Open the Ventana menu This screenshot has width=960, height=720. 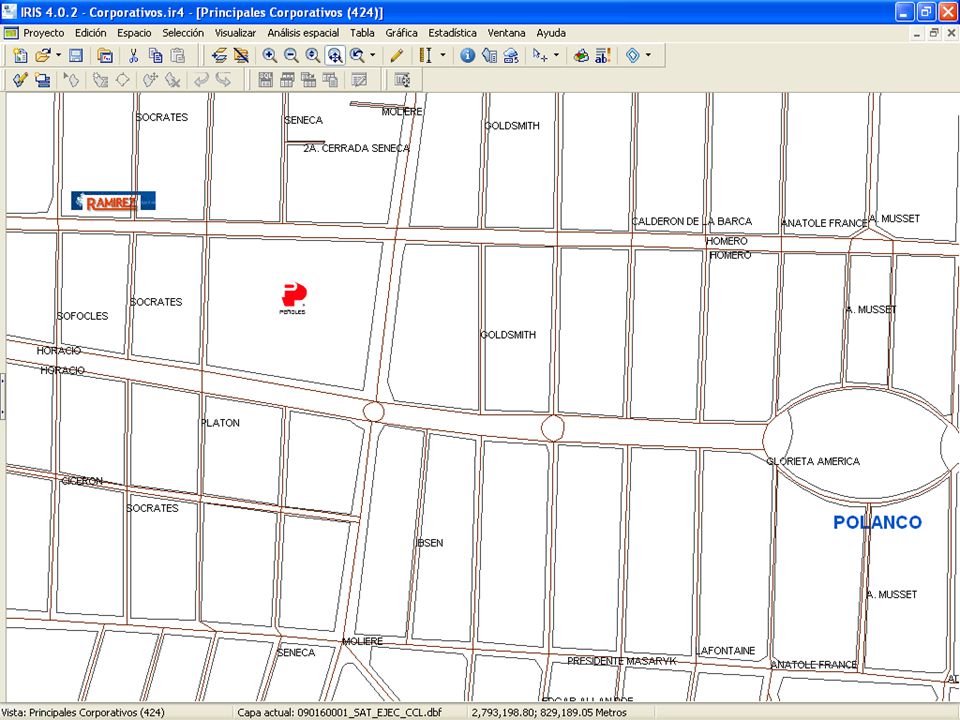(506, 33)
